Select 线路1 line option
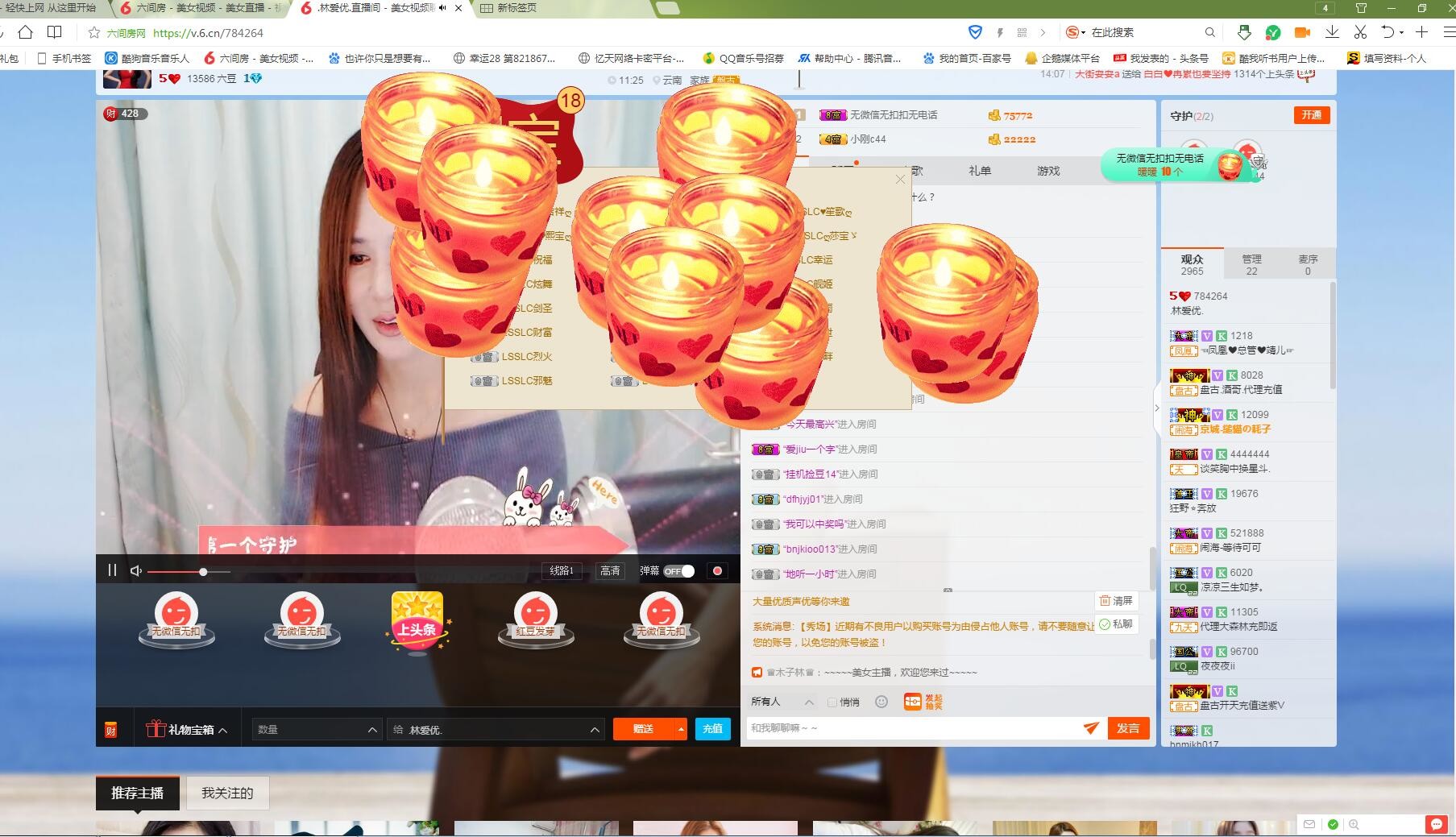 click(562, 570)
